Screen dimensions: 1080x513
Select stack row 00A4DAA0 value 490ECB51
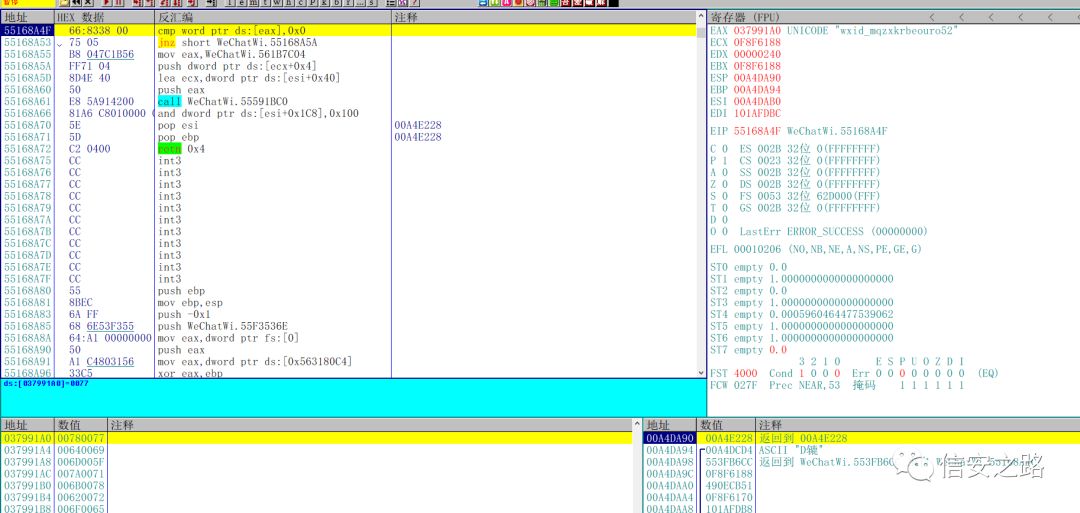click(861, 485)
